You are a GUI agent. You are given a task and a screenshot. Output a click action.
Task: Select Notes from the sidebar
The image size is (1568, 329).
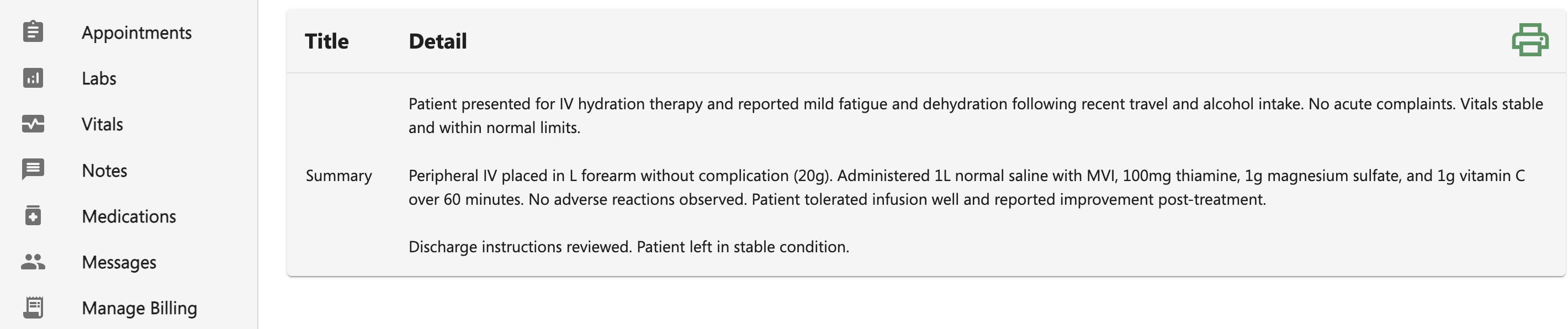tap(105, 170)
